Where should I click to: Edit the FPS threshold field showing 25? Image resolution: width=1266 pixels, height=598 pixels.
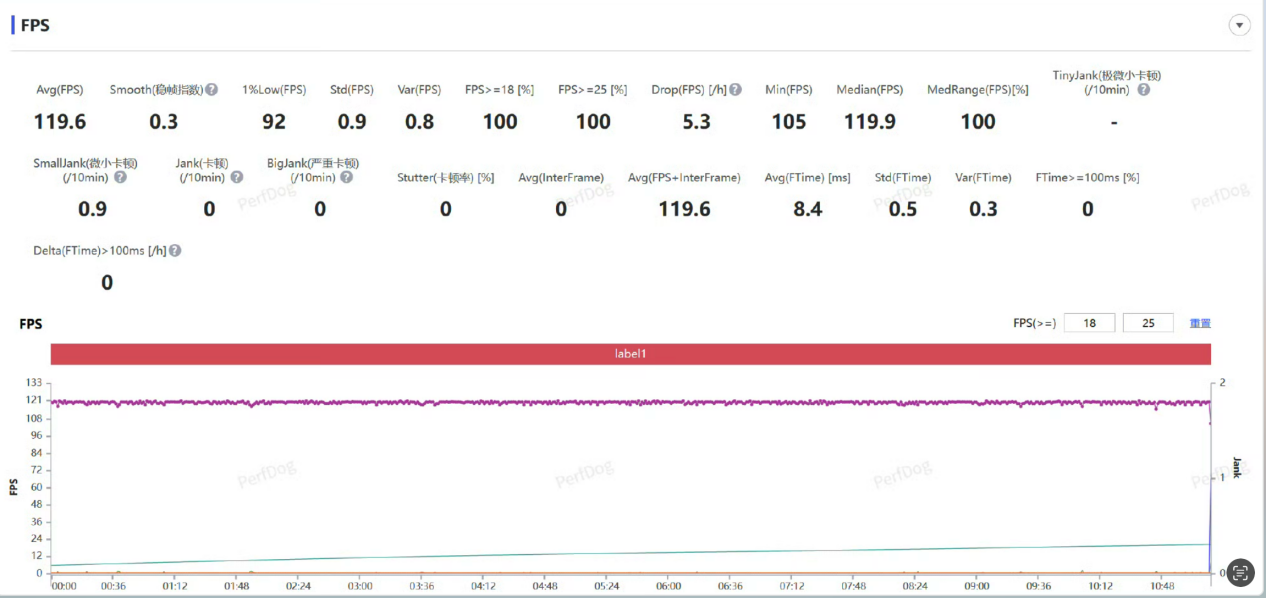(1148, 323)
